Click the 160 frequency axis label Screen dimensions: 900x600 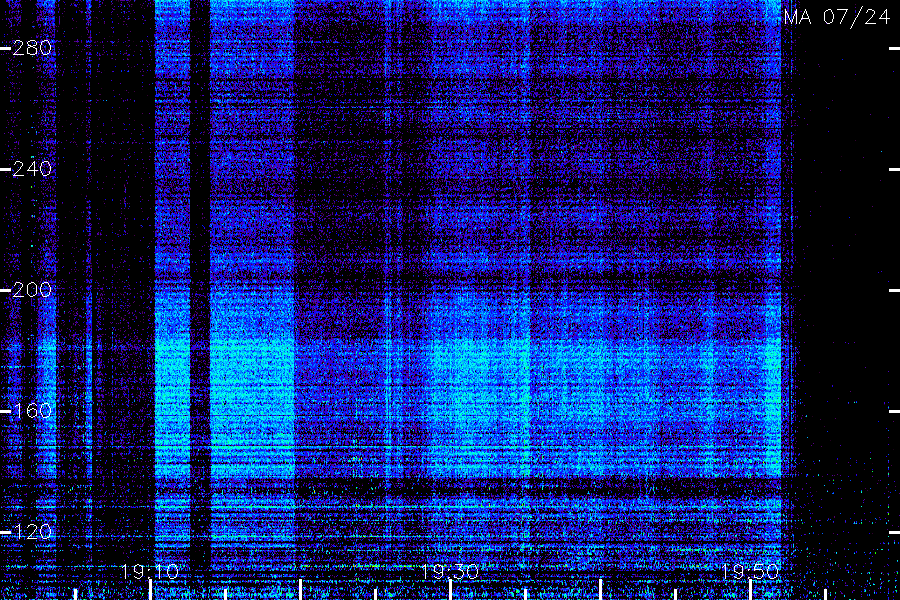[x=32, y=411]
